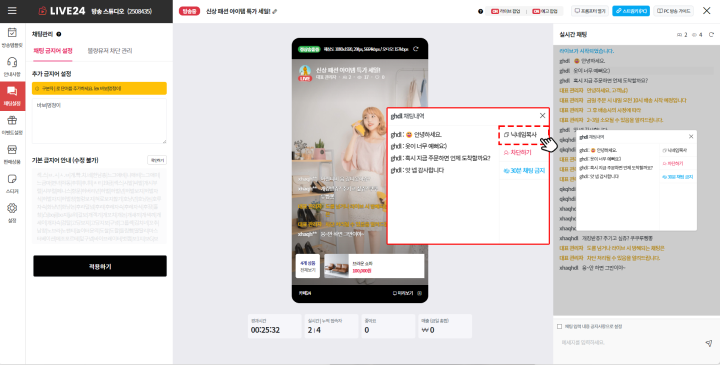The width and height of the screenshot is (720, 365).
Task: Click the ₩0 sales value box
Action: click(444, 326)
